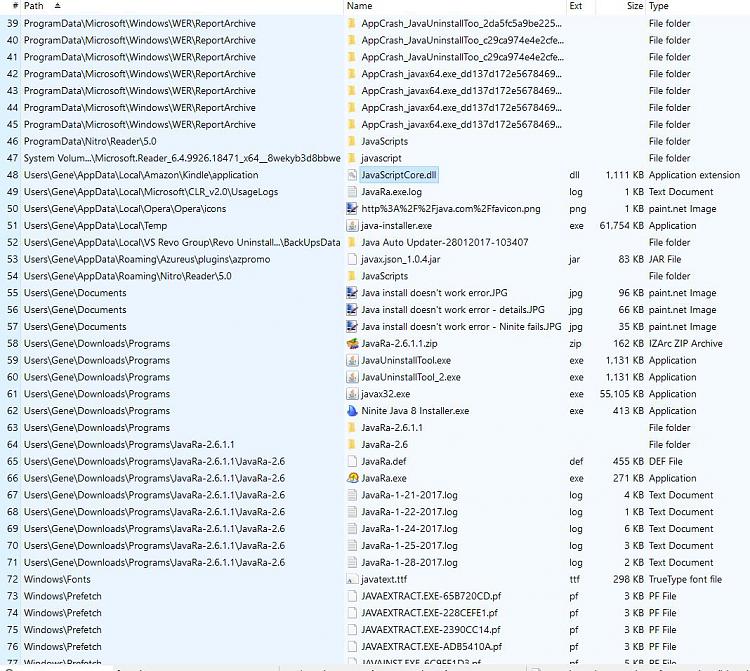Click the javax32.exe Java icon
Image resolution: width=750 pixels, height=671 pixels.
pyautogui.click(x=352, y=394)
